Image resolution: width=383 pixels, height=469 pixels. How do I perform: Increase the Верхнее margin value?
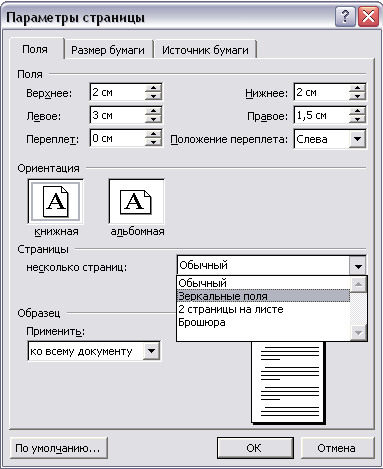click(153, 88)
